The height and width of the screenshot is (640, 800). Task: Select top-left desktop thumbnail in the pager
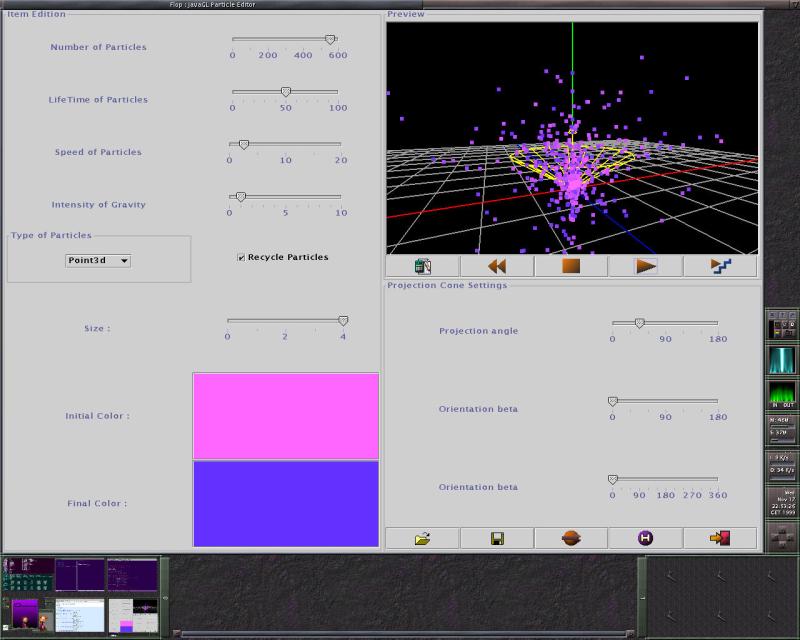tap(28, 575)
